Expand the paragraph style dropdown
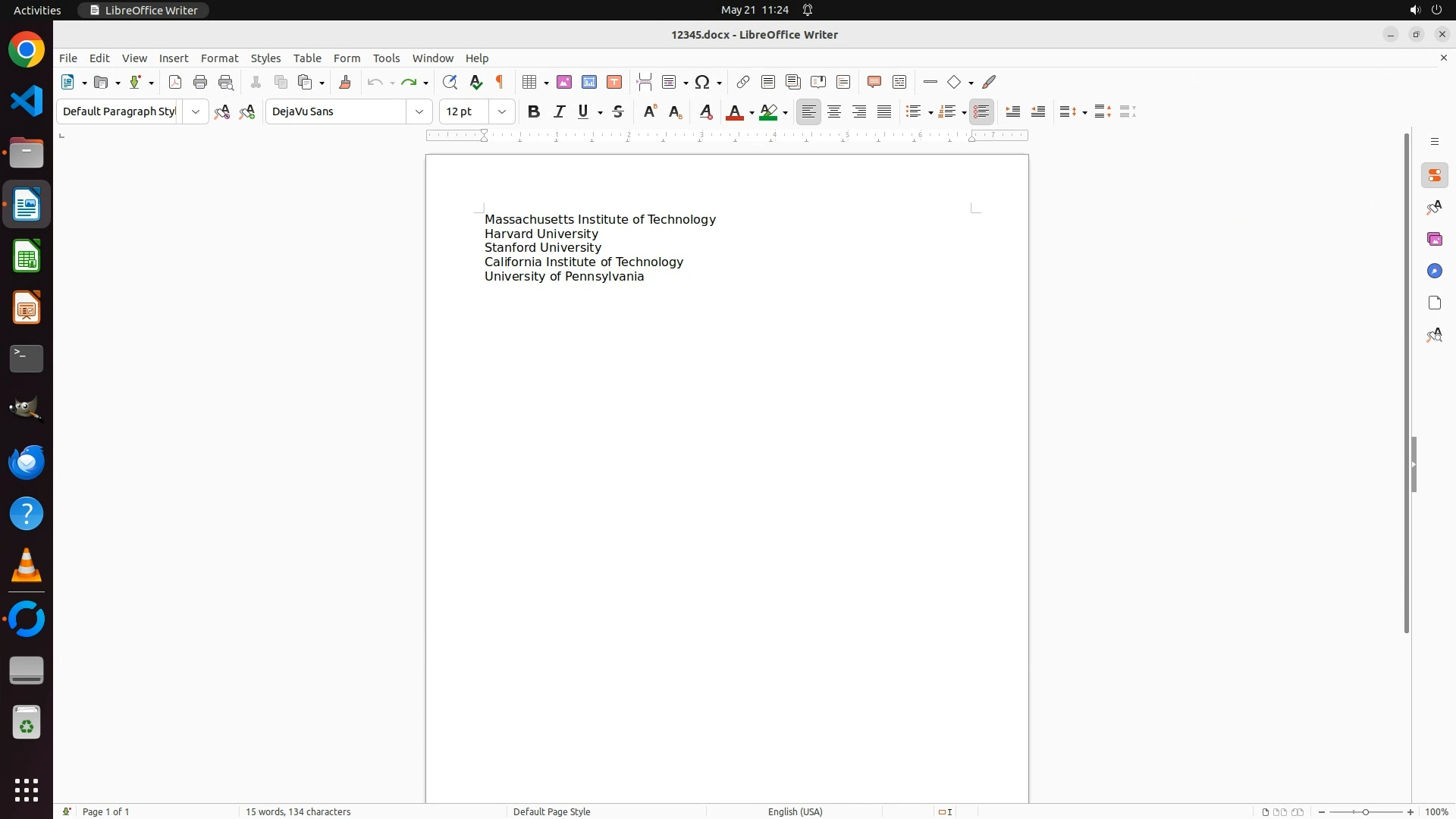Viewport: 1456px width, 819px height. tap(196, 111)
